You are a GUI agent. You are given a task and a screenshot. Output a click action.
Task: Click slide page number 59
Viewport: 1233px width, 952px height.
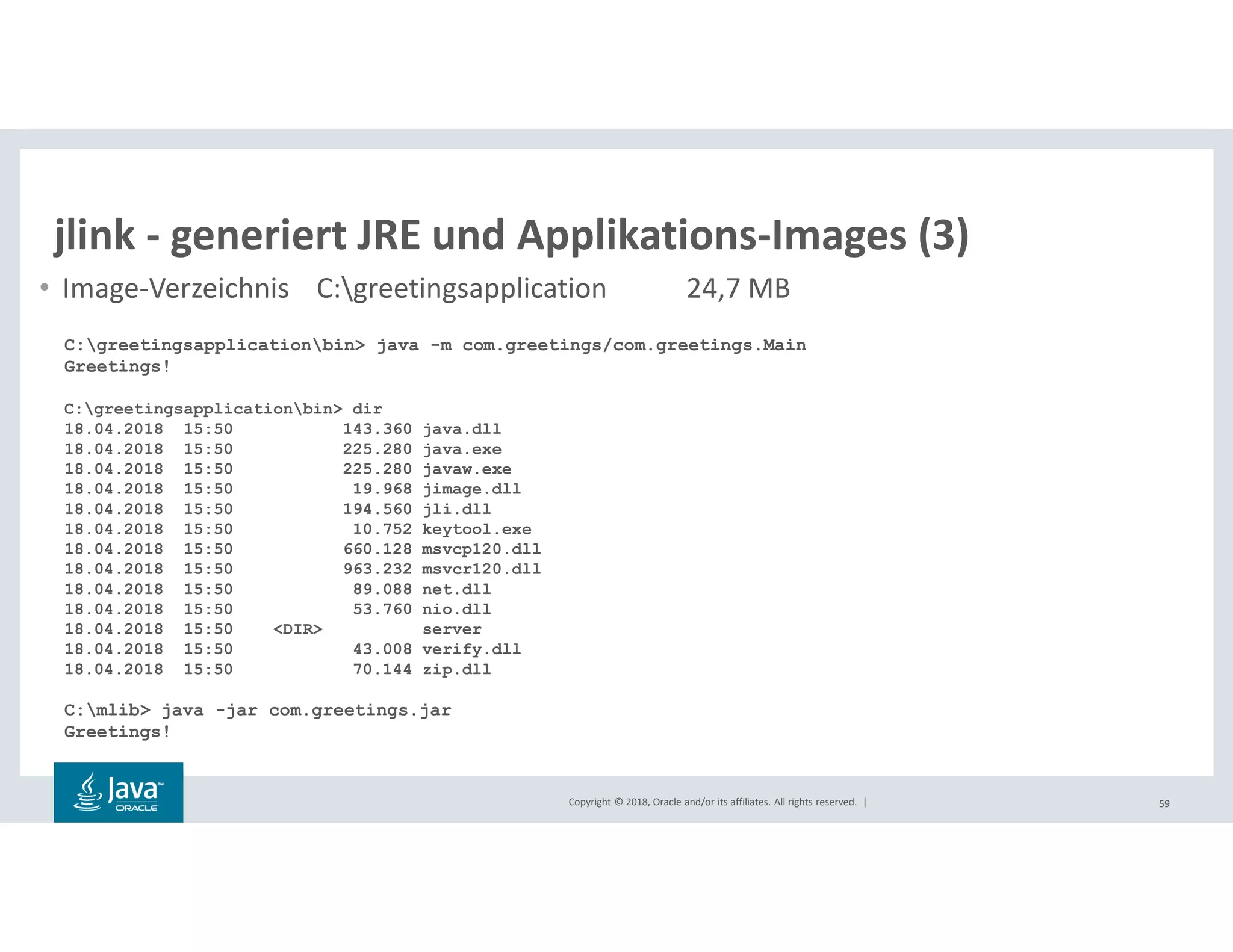point(1164,803)
